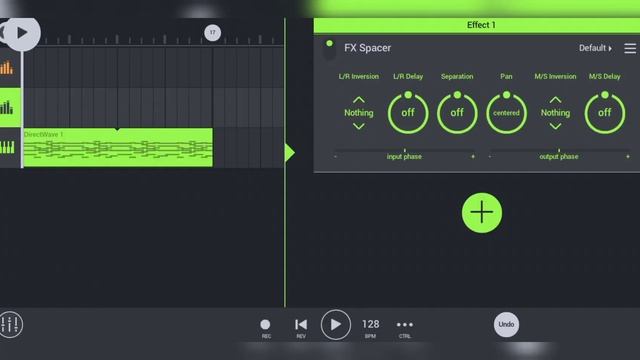The image size is (640, 360).
Task: Click the output phase slider
Action: [559, 151]
